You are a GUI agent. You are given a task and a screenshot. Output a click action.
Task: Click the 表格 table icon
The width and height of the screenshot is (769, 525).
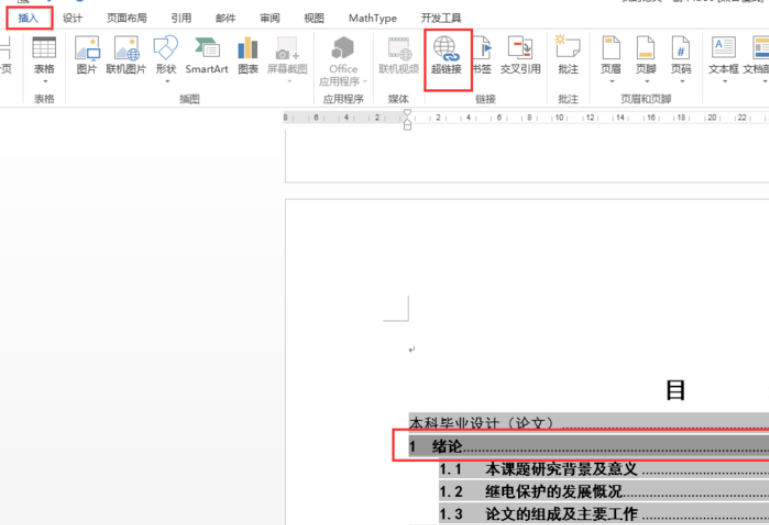(44, 48)
